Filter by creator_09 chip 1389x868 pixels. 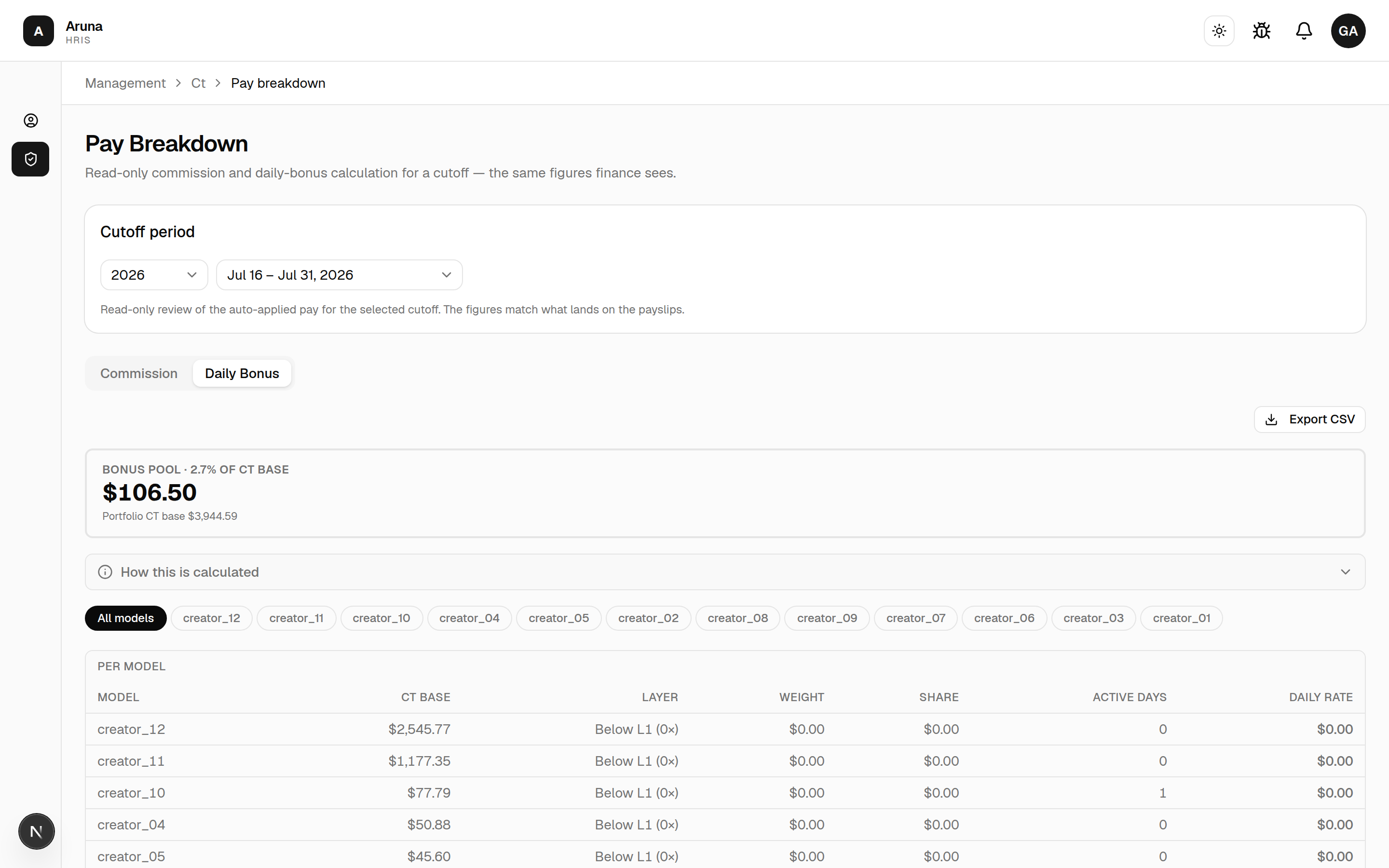827,618
